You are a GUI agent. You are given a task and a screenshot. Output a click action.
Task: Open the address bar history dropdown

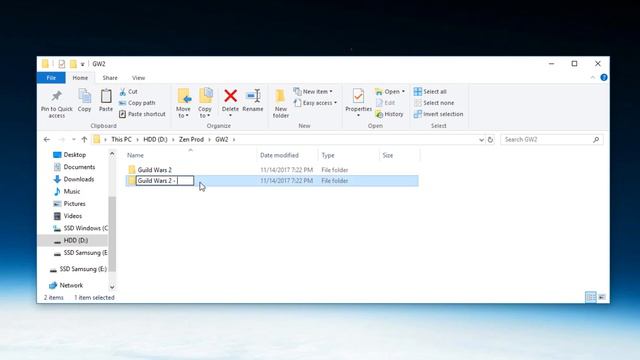(481, 140)
